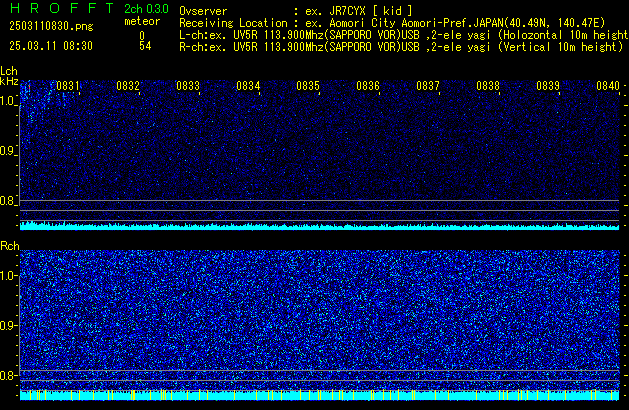Click the 0840 time marker
The width and height of the screenshot is (629, 410).
click(608, 86)
